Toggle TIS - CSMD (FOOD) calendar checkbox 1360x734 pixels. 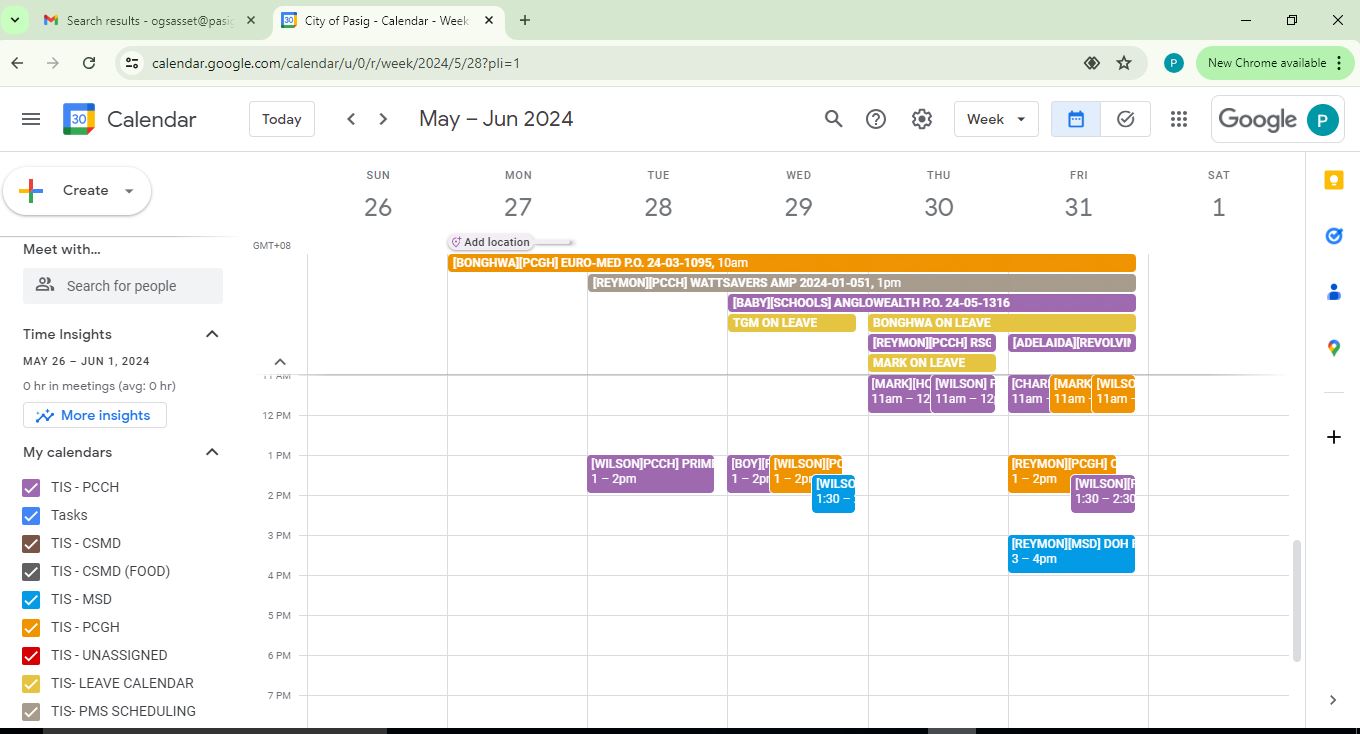click(x=31, y=572)
